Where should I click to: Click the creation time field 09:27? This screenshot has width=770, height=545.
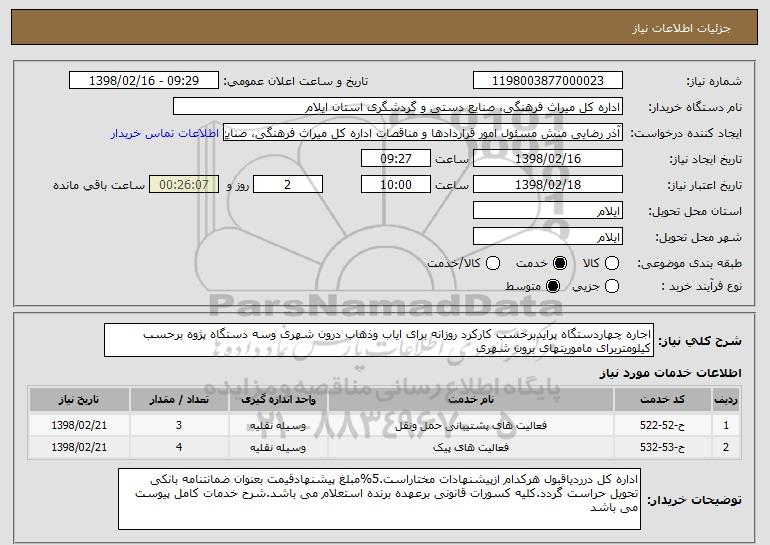point(396,159)
